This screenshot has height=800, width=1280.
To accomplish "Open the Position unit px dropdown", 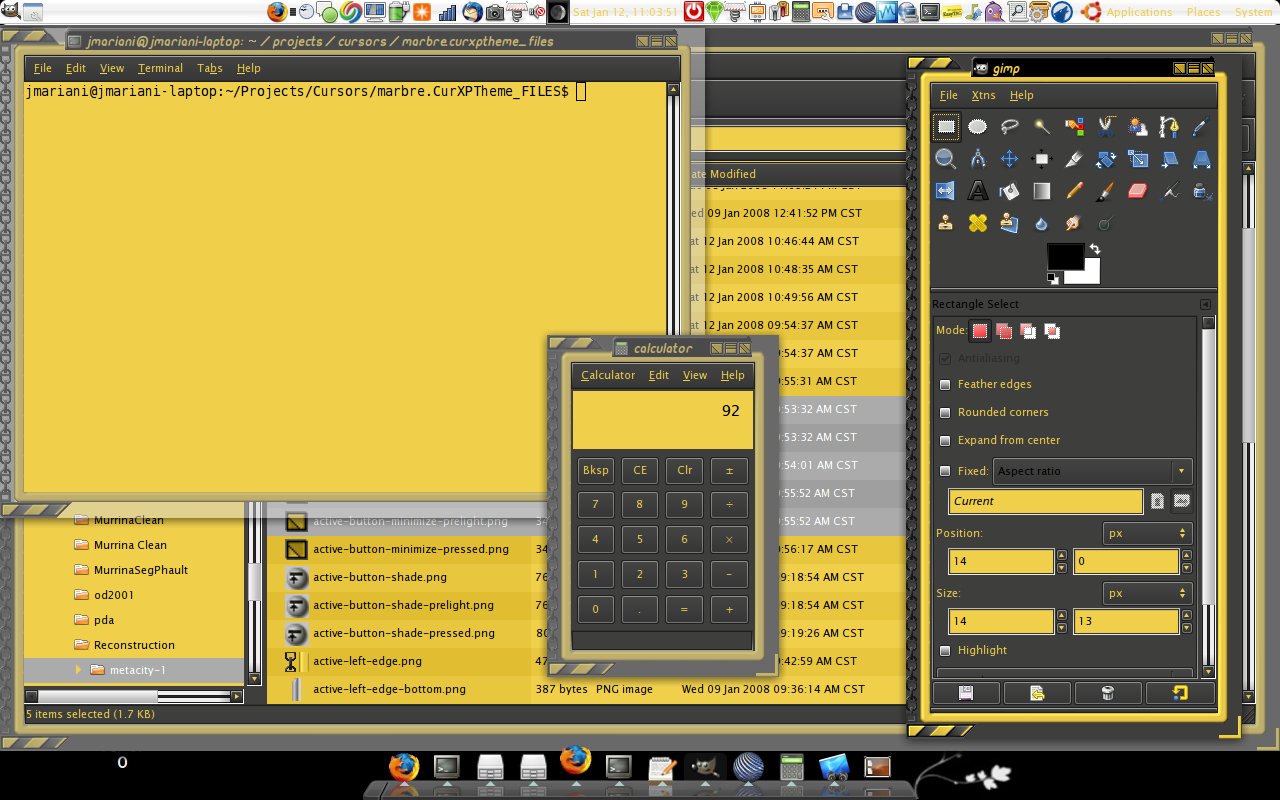I will pyautogui.click(x=1147, y=533).
